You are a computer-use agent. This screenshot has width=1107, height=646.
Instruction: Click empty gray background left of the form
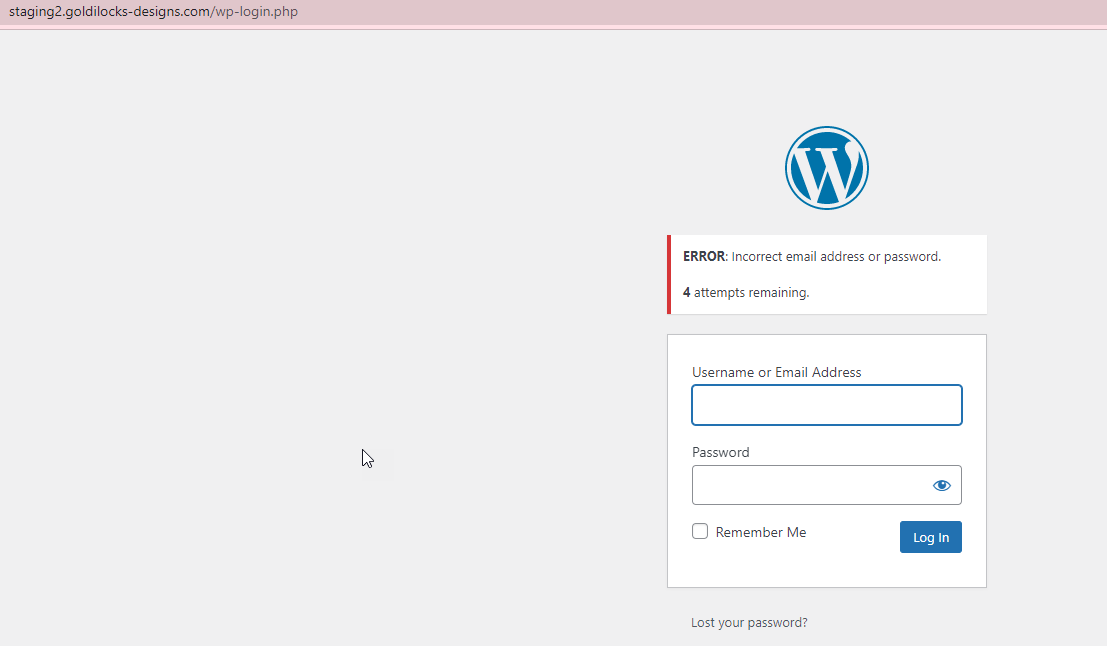point(300,300)
